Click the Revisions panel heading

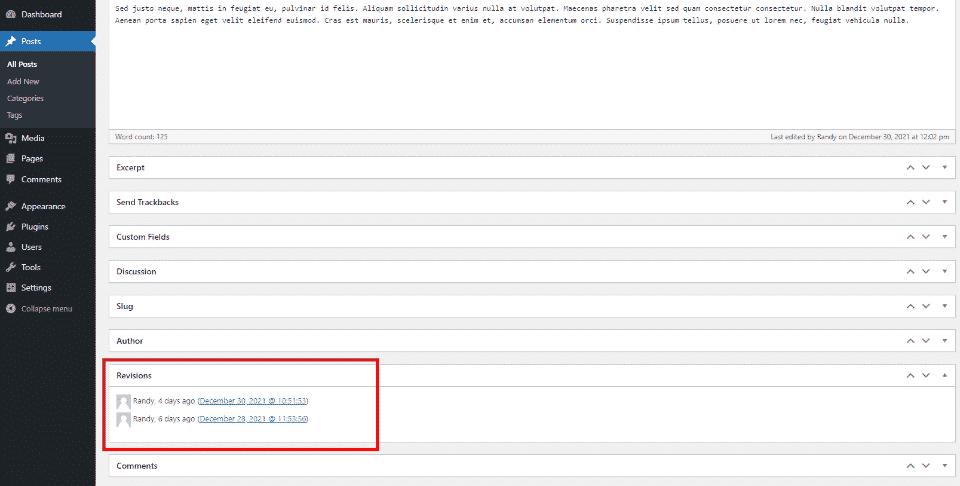click(x=134, y=376)
